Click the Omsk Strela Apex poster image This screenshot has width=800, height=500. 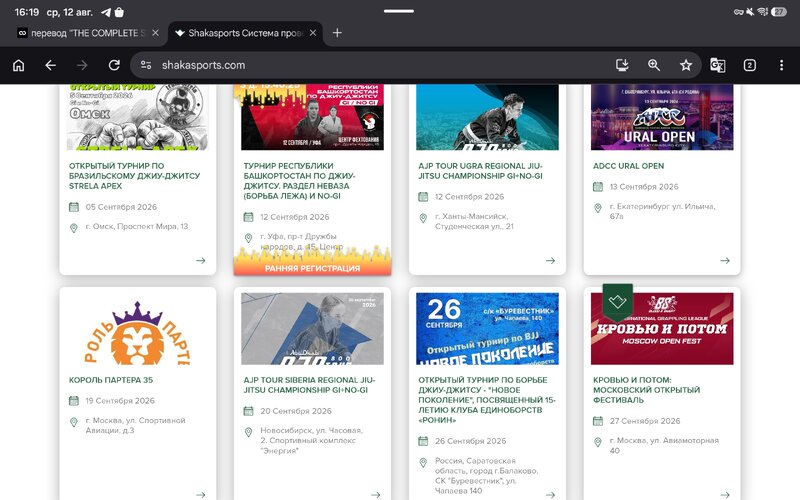click(138, 117)
